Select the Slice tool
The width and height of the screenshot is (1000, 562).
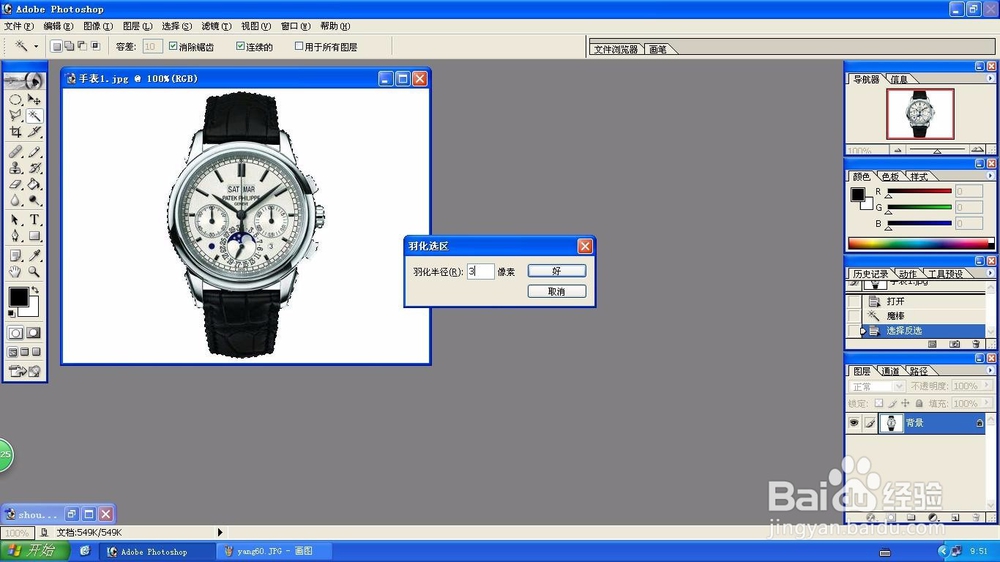34,131
